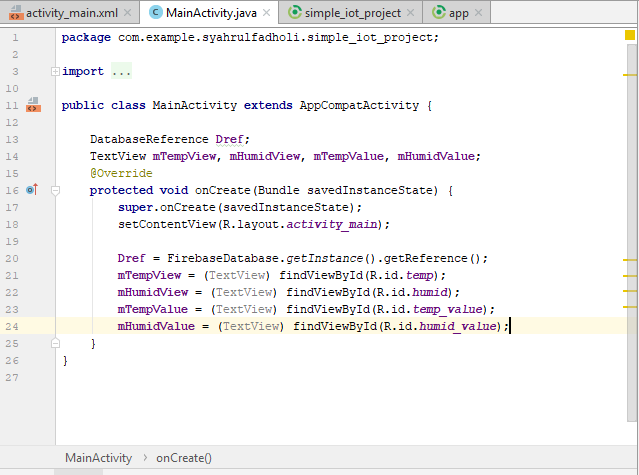Image resolution: width=639 pixels, height=475 pixels.
Task: Click R.id.temp on line 21
Action: [x=401, y=275]
